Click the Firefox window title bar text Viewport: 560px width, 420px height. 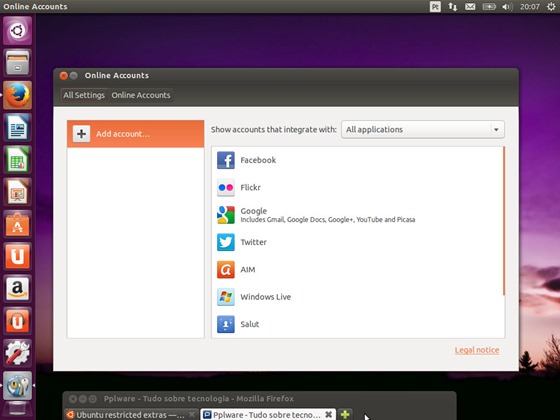(x=199, y=399)
